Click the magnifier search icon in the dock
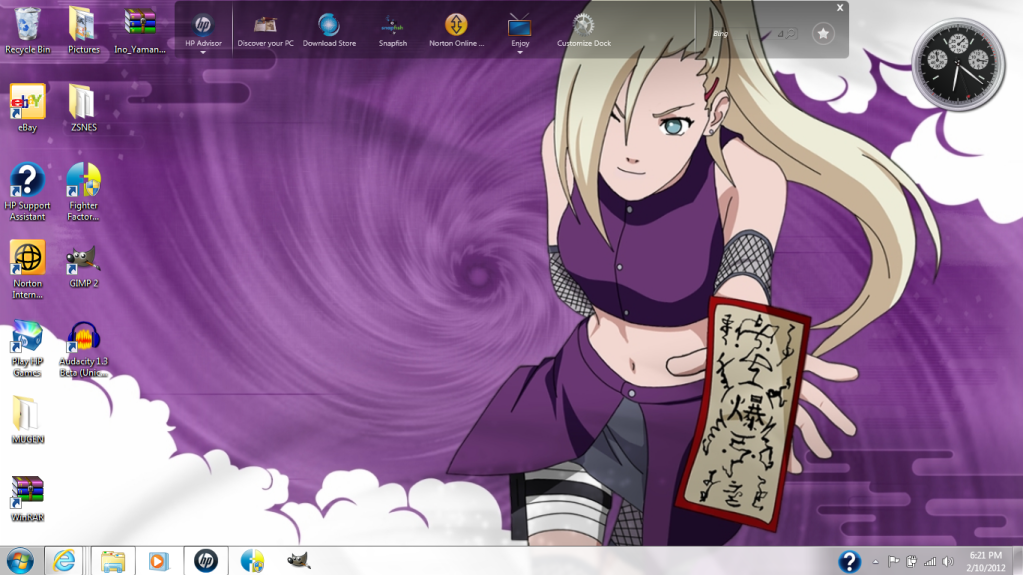 pyautogui.click(x=790, y=33)
